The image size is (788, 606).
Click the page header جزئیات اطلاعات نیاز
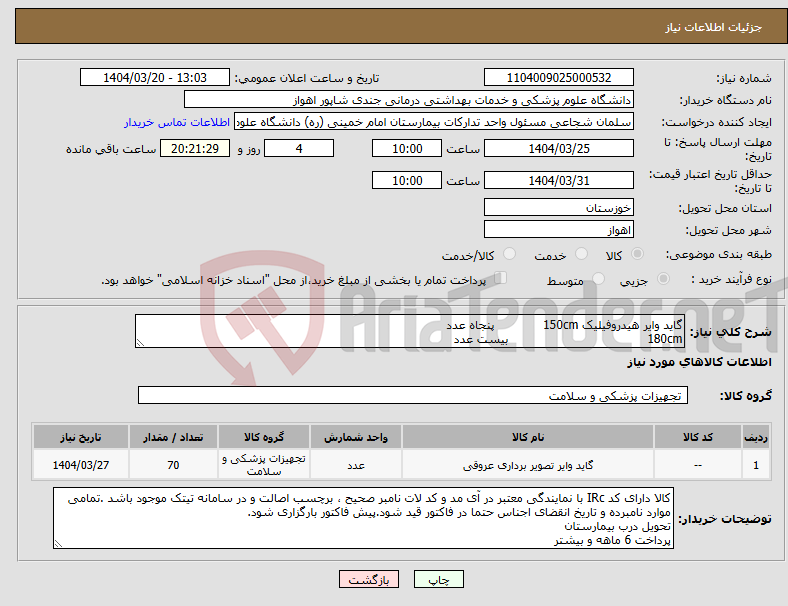(x=713, y=27)
